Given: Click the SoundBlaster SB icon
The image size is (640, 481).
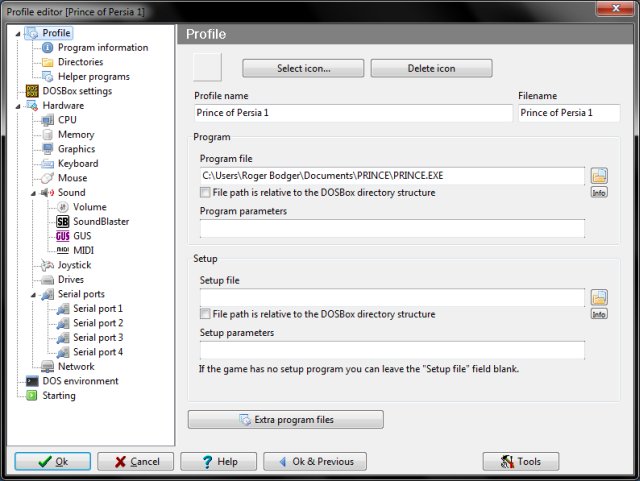Looking at the screenshot, I should [62, 222].
